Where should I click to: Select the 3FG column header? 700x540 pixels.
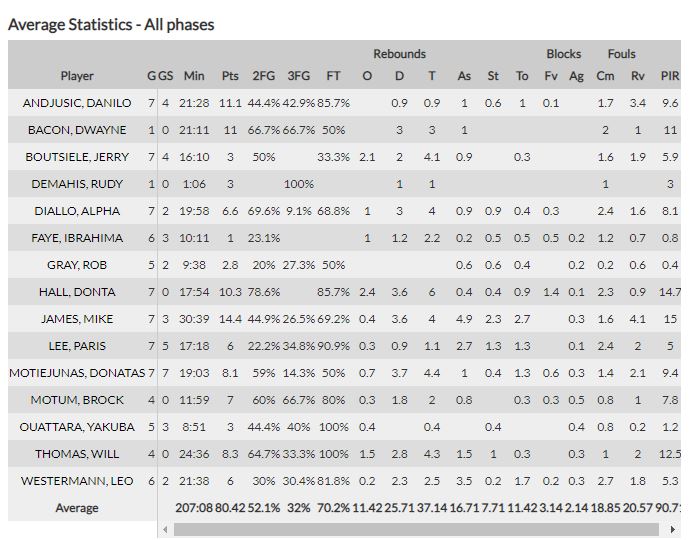point(298,76)
